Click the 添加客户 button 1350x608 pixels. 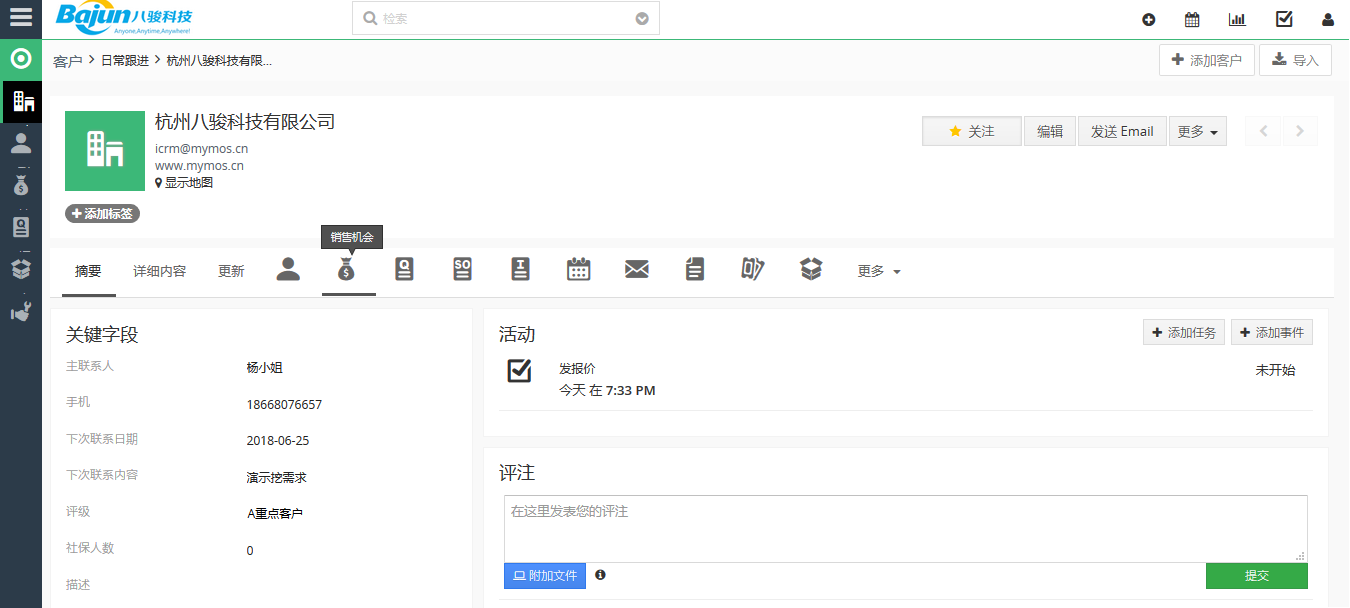click(1206, 60)
